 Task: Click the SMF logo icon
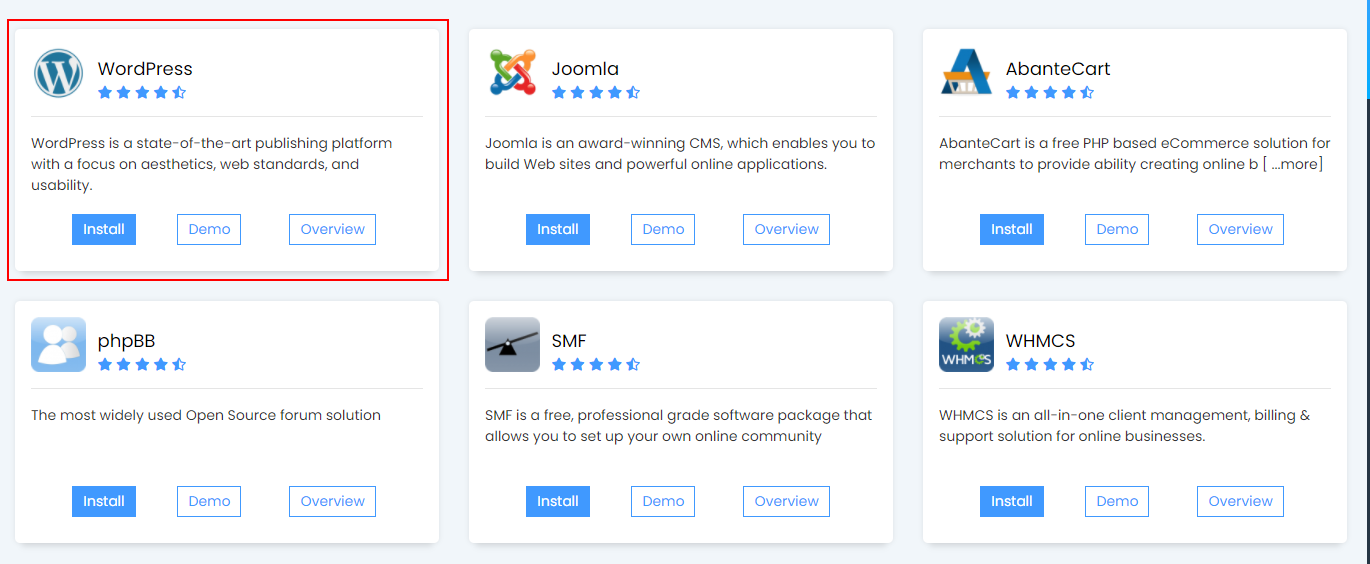(512, 345)
